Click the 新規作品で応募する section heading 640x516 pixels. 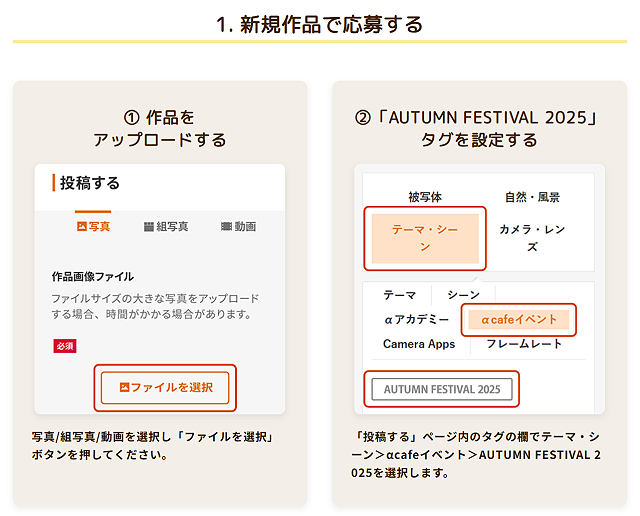click(320, 24)
